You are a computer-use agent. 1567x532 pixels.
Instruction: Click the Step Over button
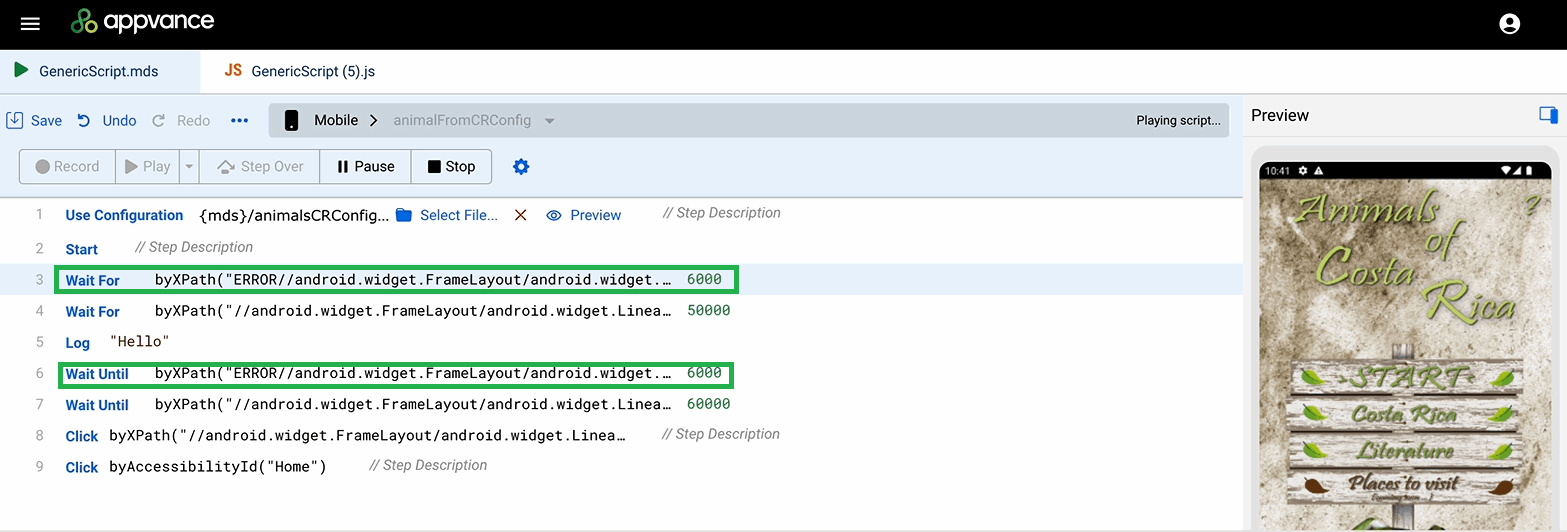click(x=260, y=166)
